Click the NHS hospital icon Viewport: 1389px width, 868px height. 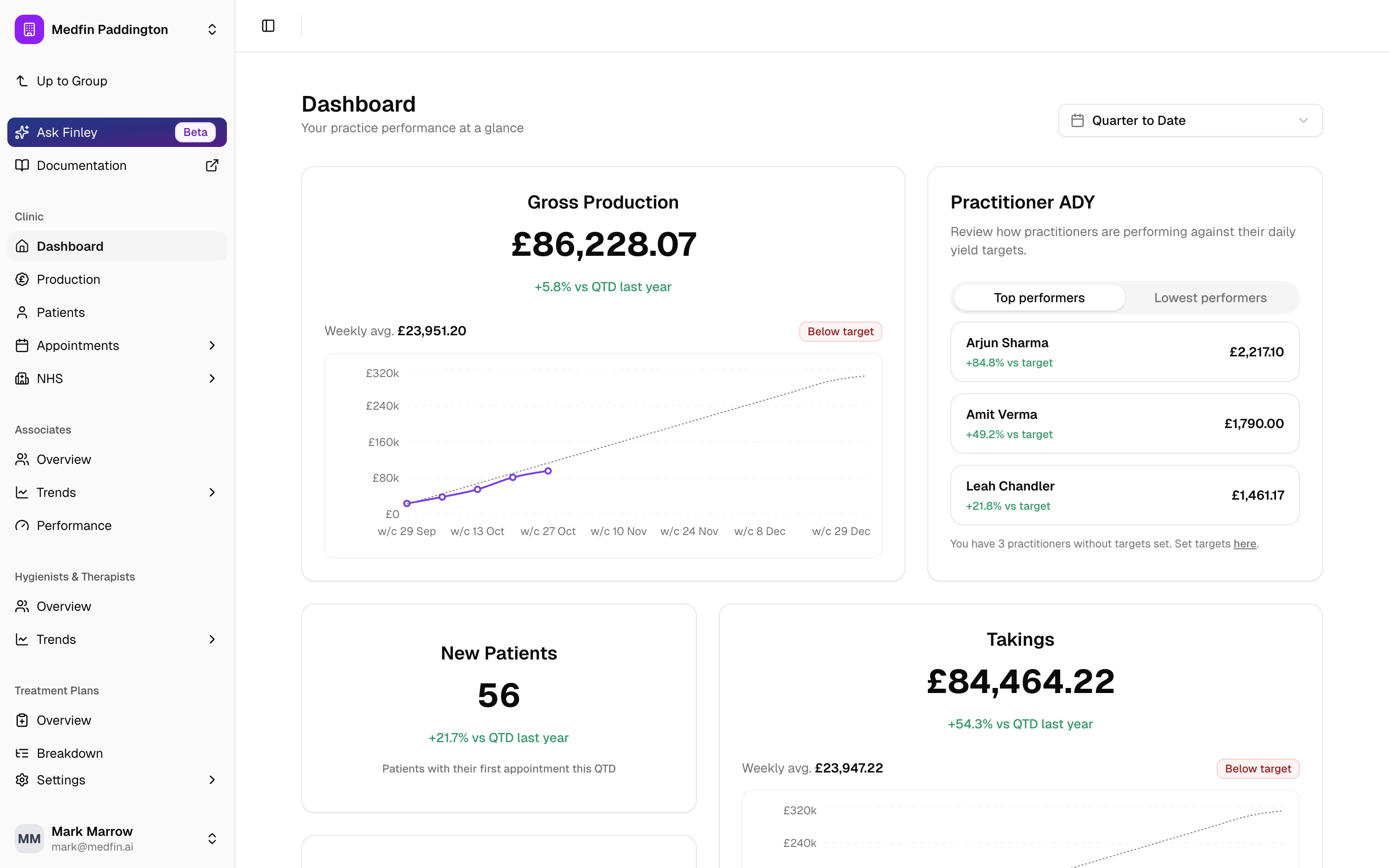click(x=22, y=378)
